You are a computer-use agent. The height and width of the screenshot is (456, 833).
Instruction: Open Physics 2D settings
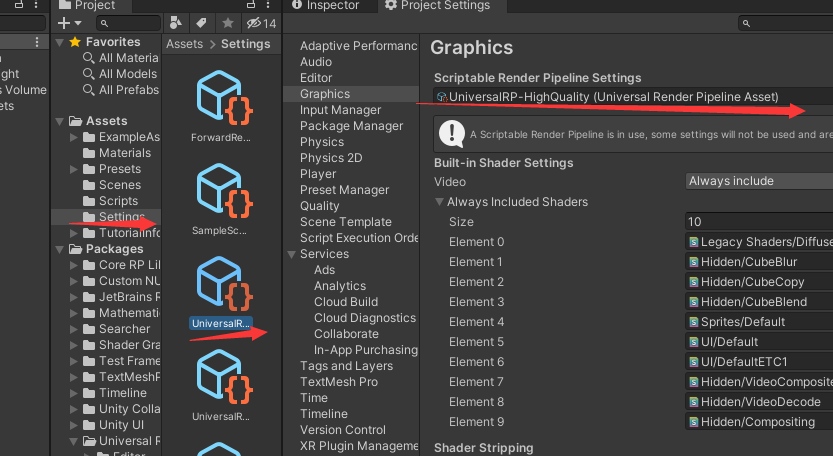tap(330, 158)
